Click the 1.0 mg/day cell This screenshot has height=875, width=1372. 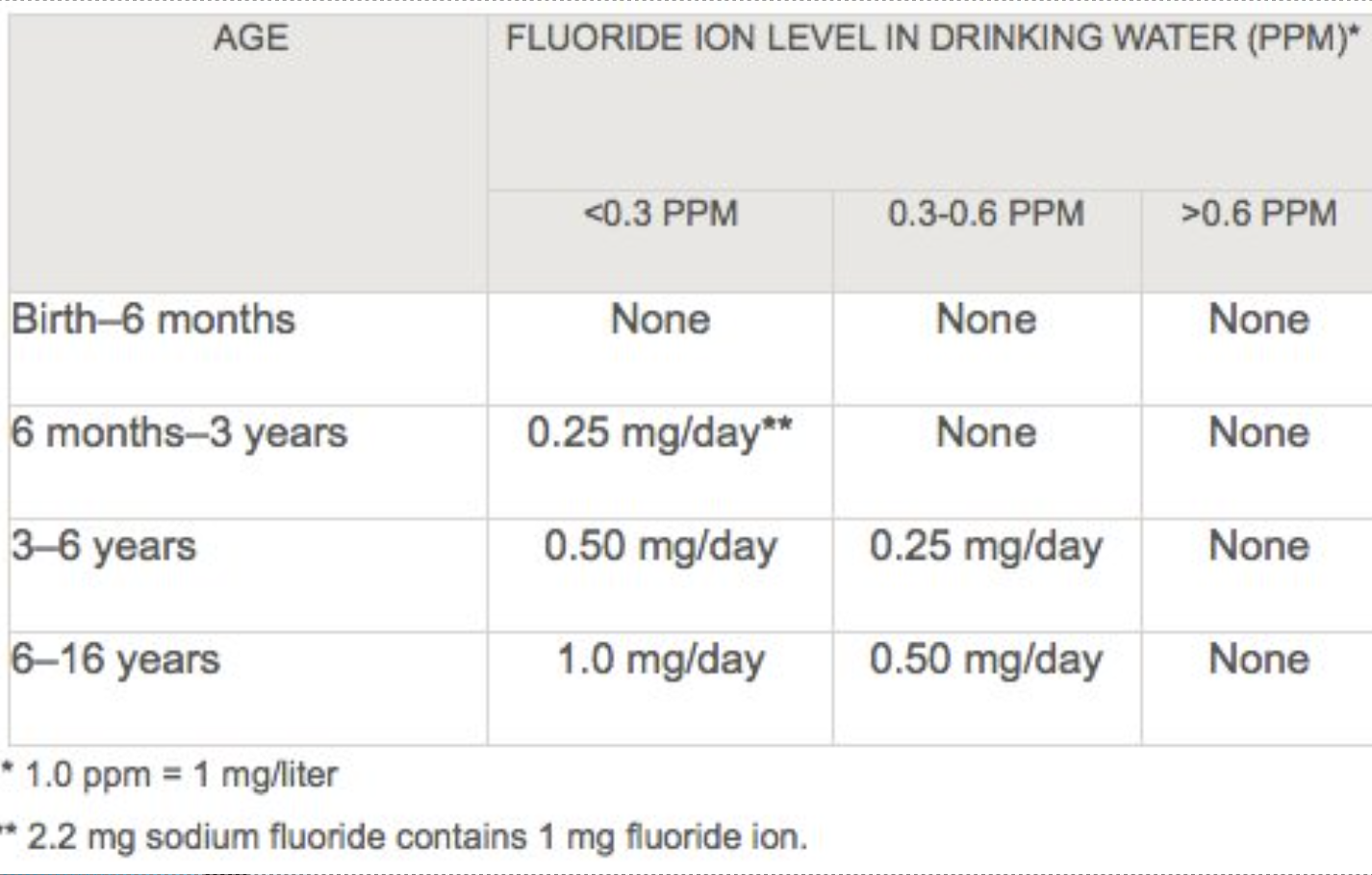point(660,660)
